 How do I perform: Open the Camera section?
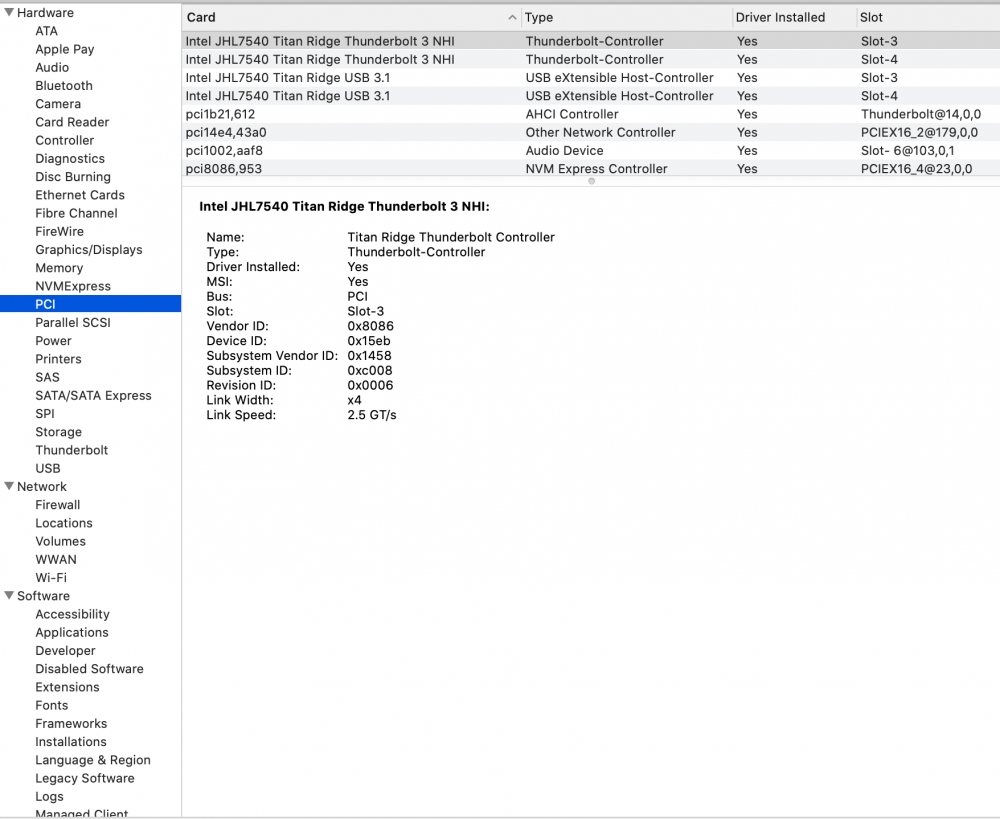(58, 103)
